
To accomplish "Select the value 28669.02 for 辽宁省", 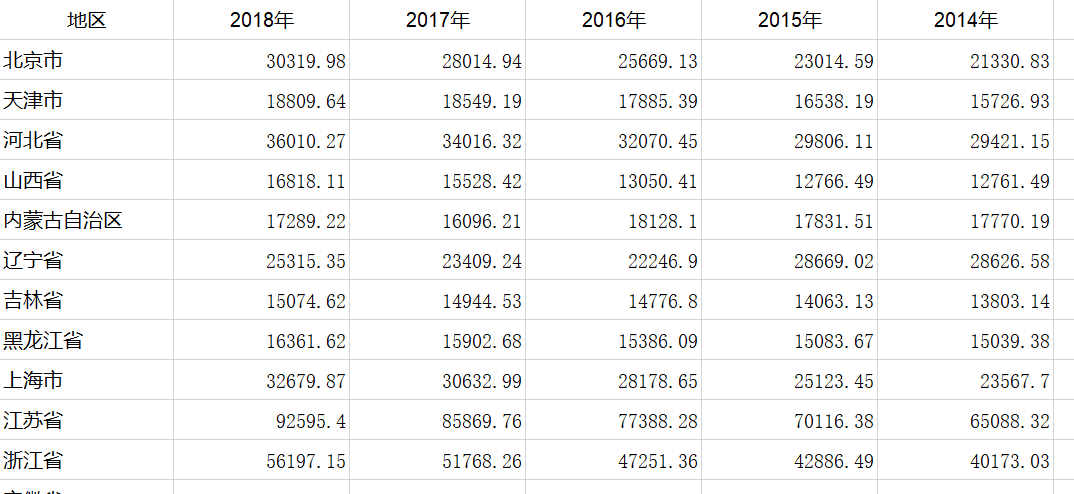I will (x=834, y=262).
